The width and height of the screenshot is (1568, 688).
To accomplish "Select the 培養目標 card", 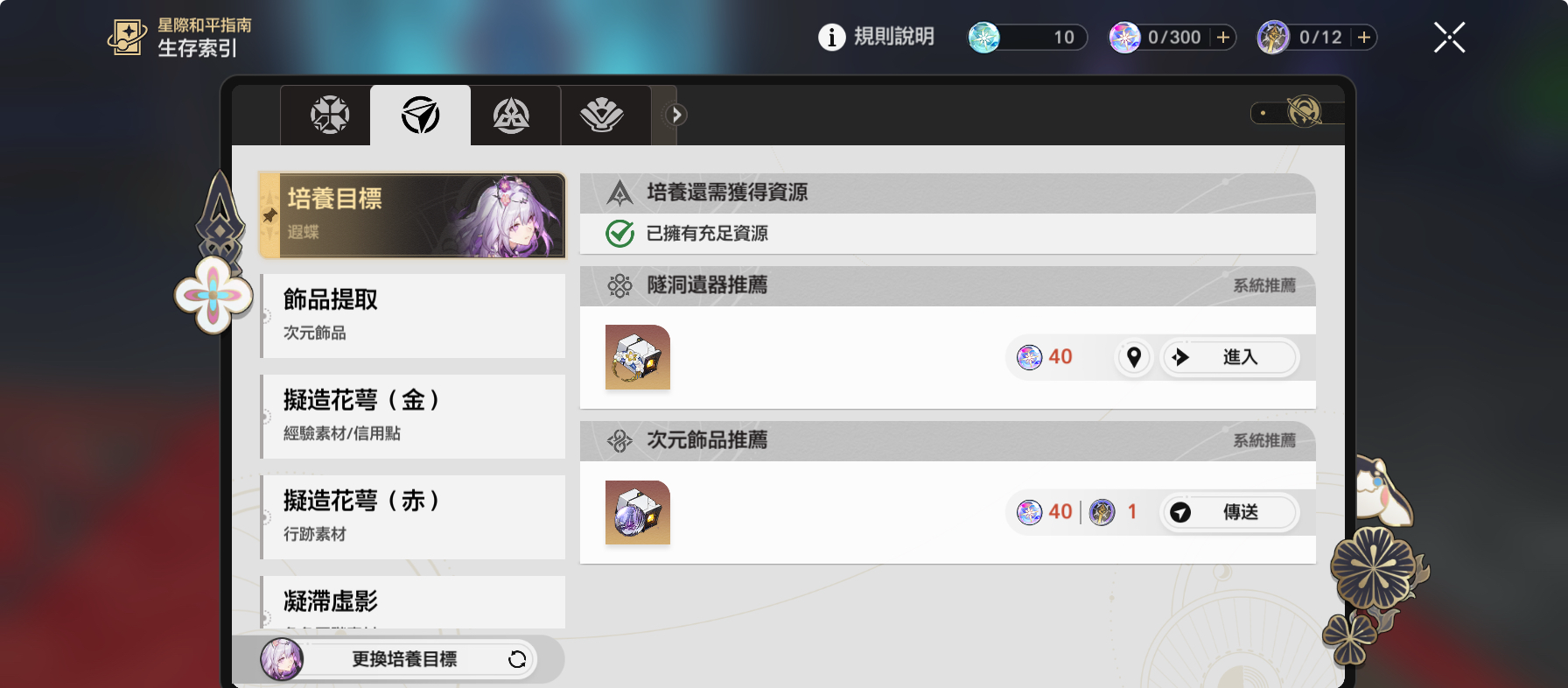I will click(x=413, y=215).
